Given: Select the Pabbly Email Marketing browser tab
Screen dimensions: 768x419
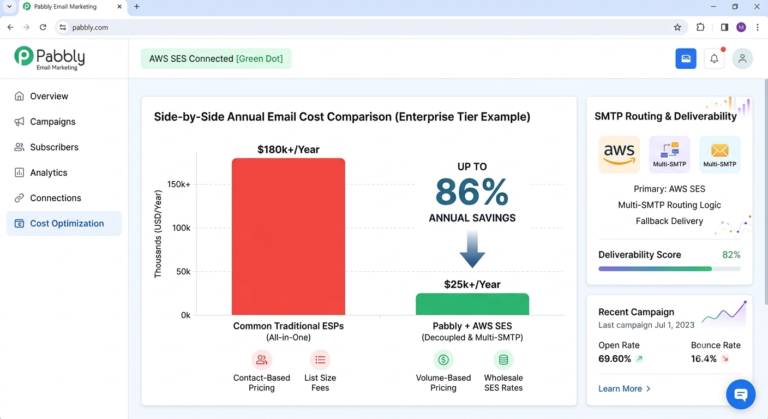Looking at the screenshot, I should [72, 7].
